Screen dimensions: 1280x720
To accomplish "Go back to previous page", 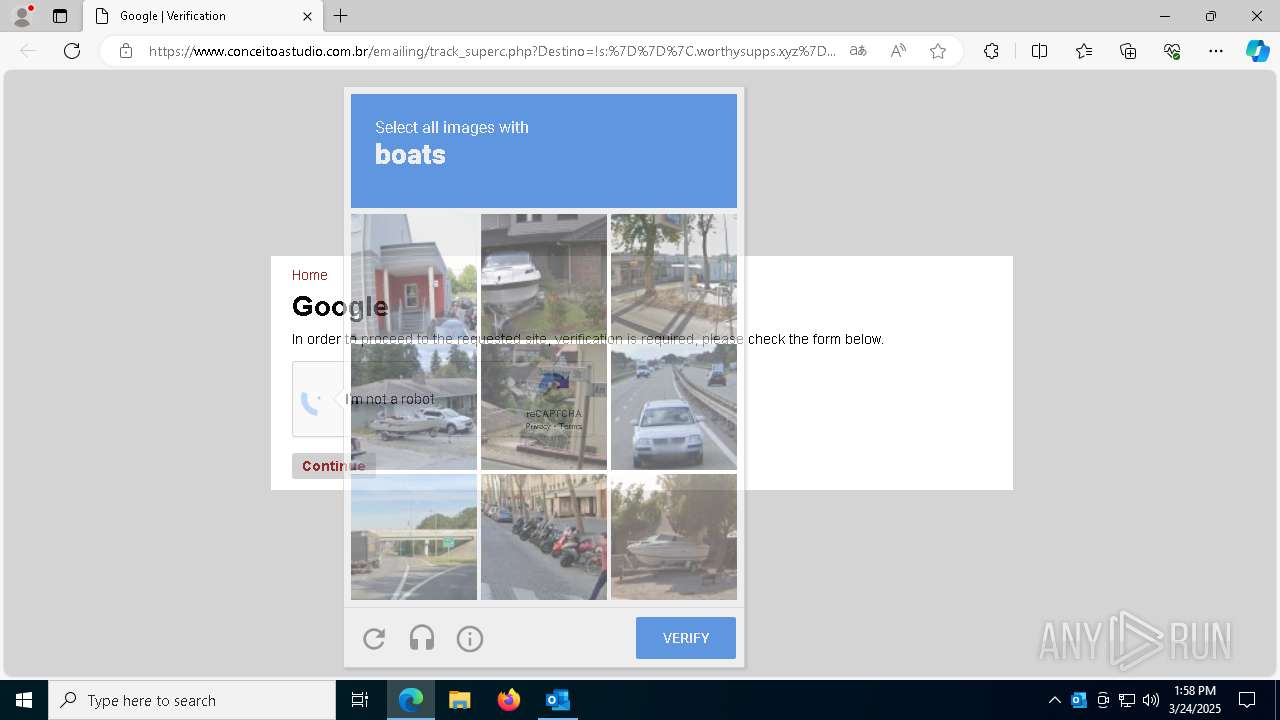I will [28, 51].
